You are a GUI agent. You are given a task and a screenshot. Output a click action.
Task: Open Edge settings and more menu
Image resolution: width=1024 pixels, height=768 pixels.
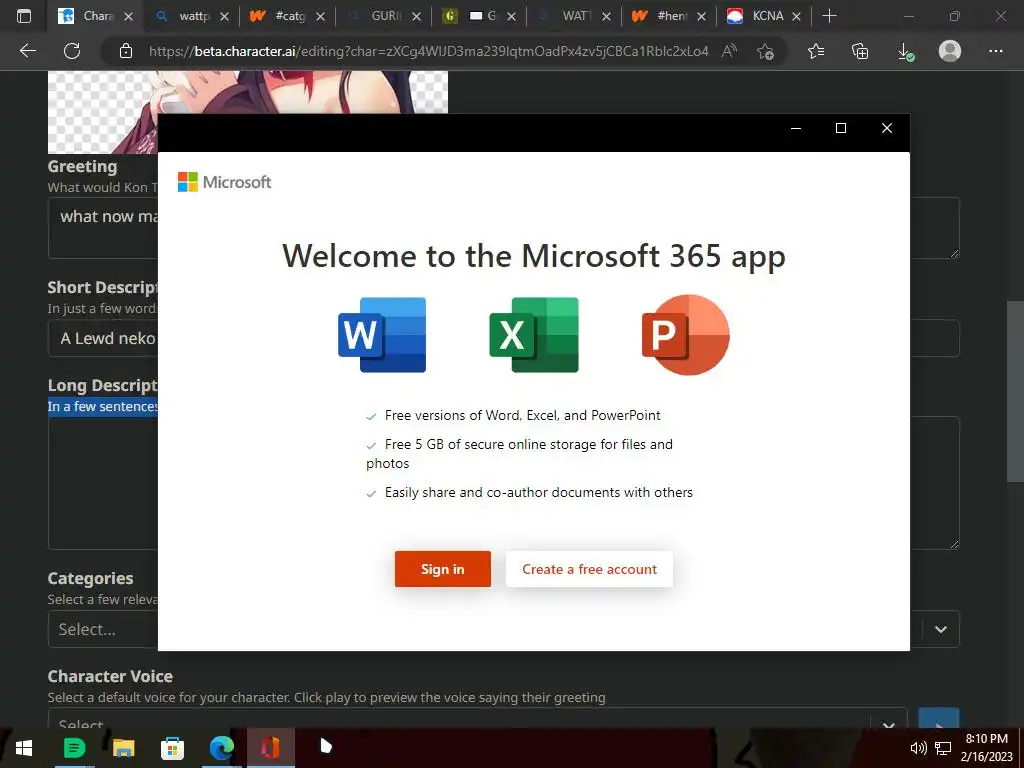(995, 51)
